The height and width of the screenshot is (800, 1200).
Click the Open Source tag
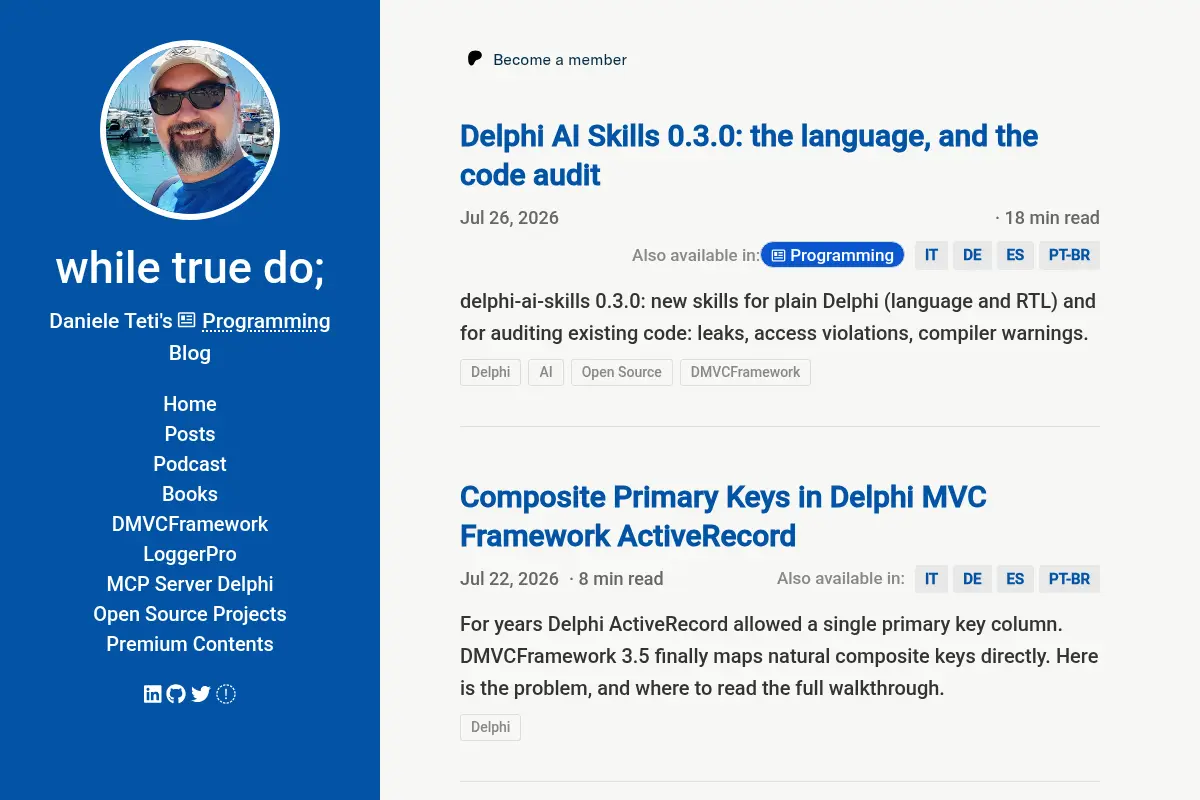(622, 372)
